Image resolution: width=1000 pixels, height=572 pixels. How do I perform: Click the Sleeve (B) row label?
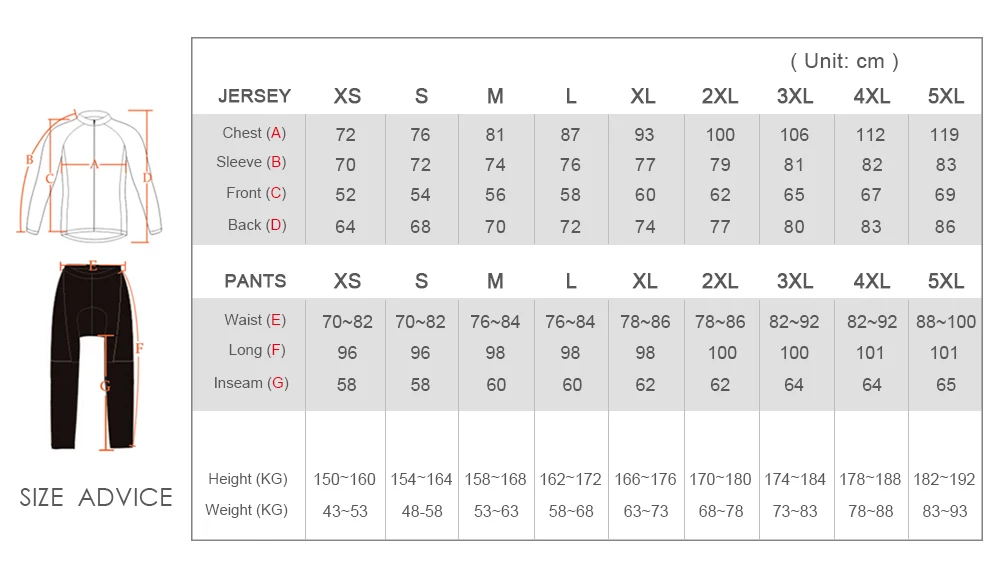coord(251,162)
